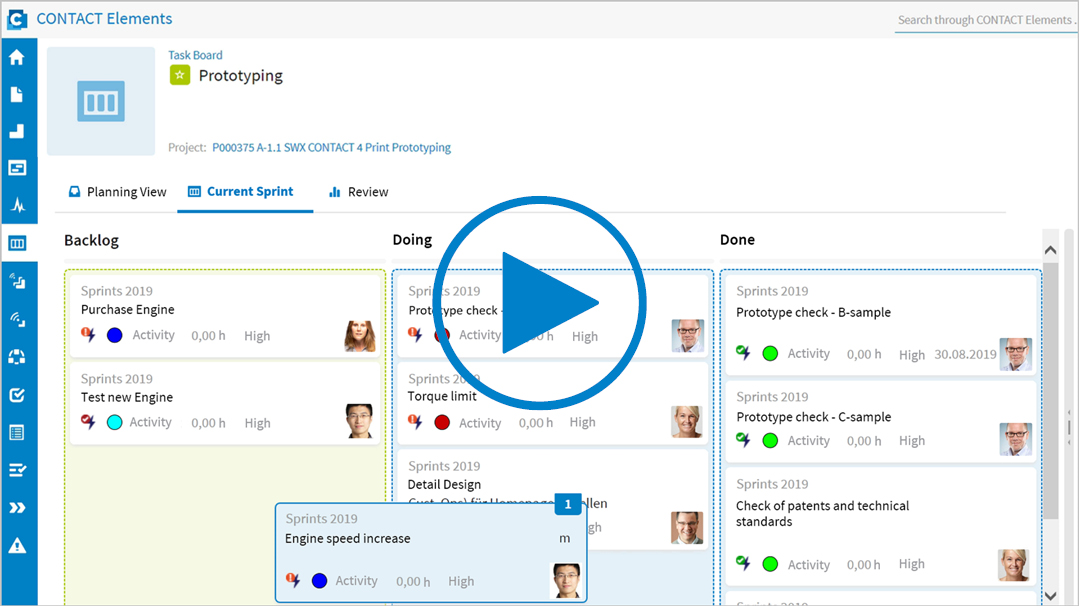Click the assignee avatar on Purchase Engine card
1079x606 pixels.
360,336
